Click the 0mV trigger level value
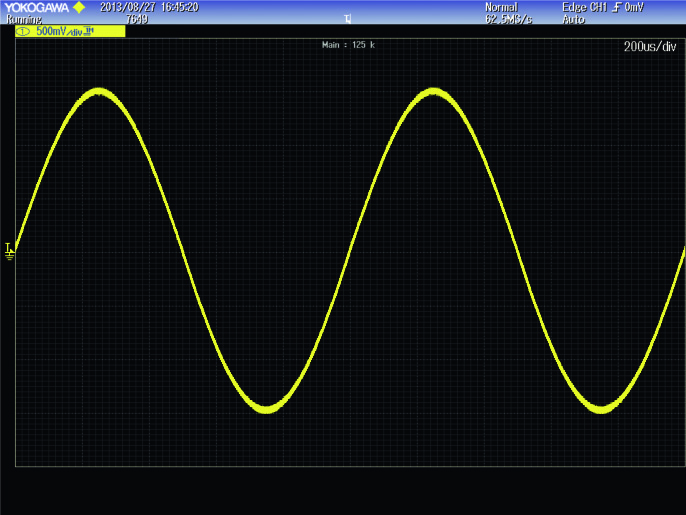 [634, 7]
